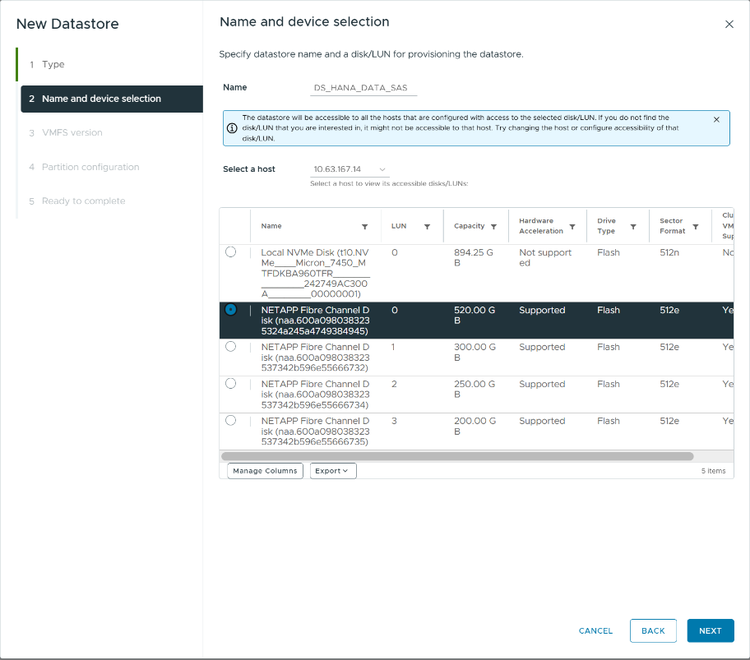Click the Local NVMe Disk name text
750x660 pixels.
click(x=315, y=273)
